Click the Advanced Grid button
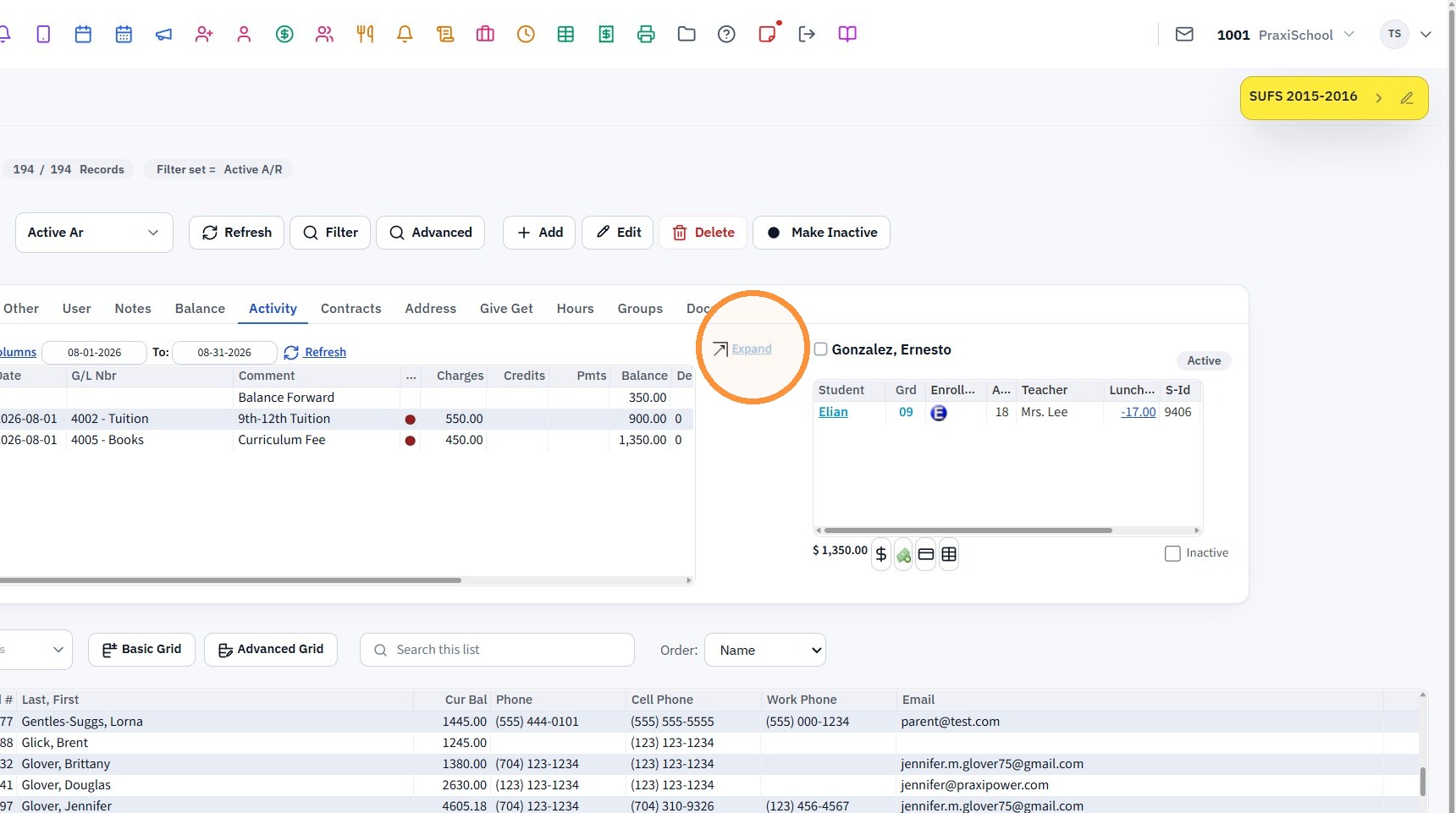The height and width of the screenshot is (813, 1456). point(271,650)
